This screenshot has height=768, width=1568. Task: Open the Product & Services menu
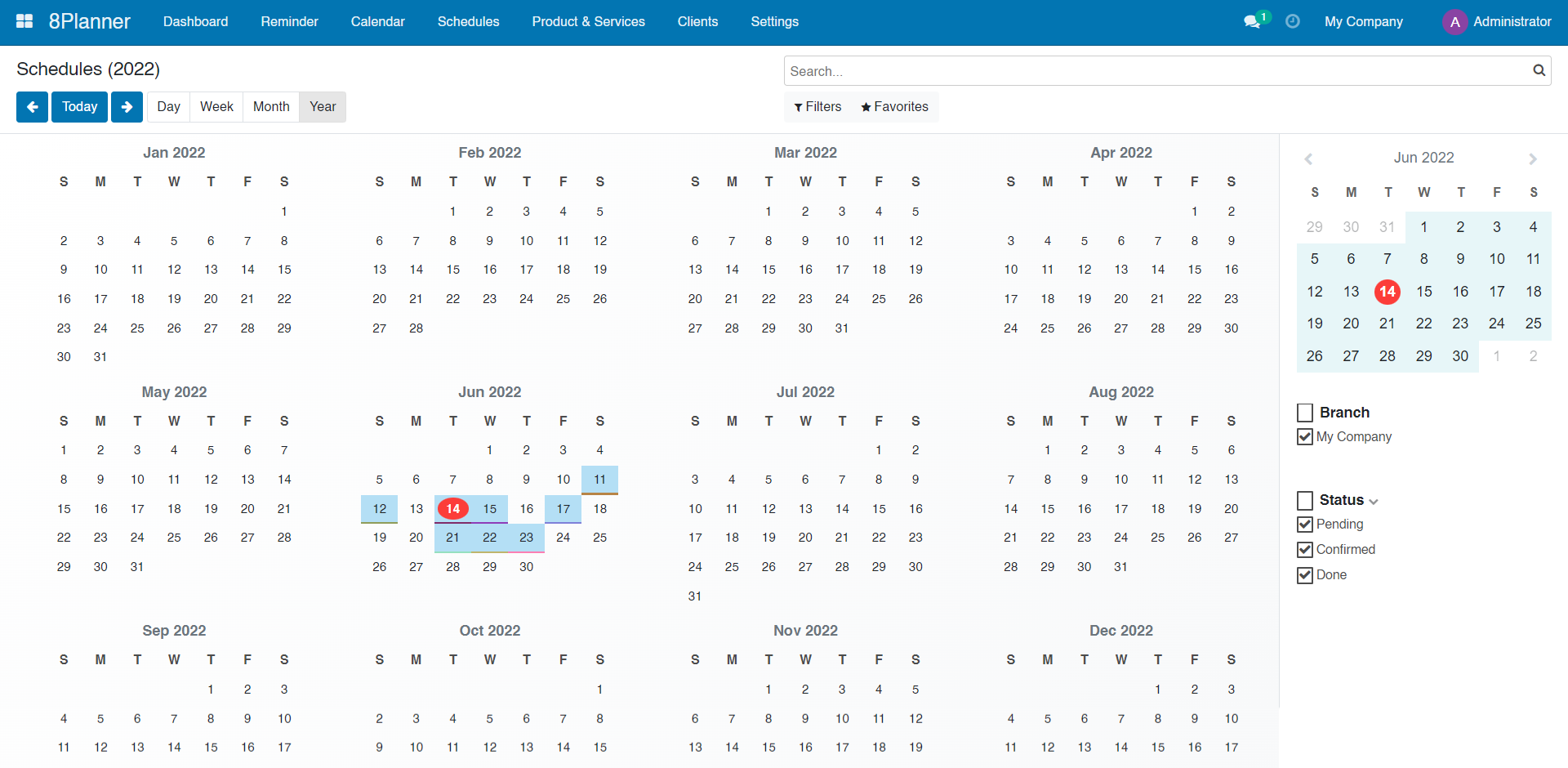tap(589, 22)
